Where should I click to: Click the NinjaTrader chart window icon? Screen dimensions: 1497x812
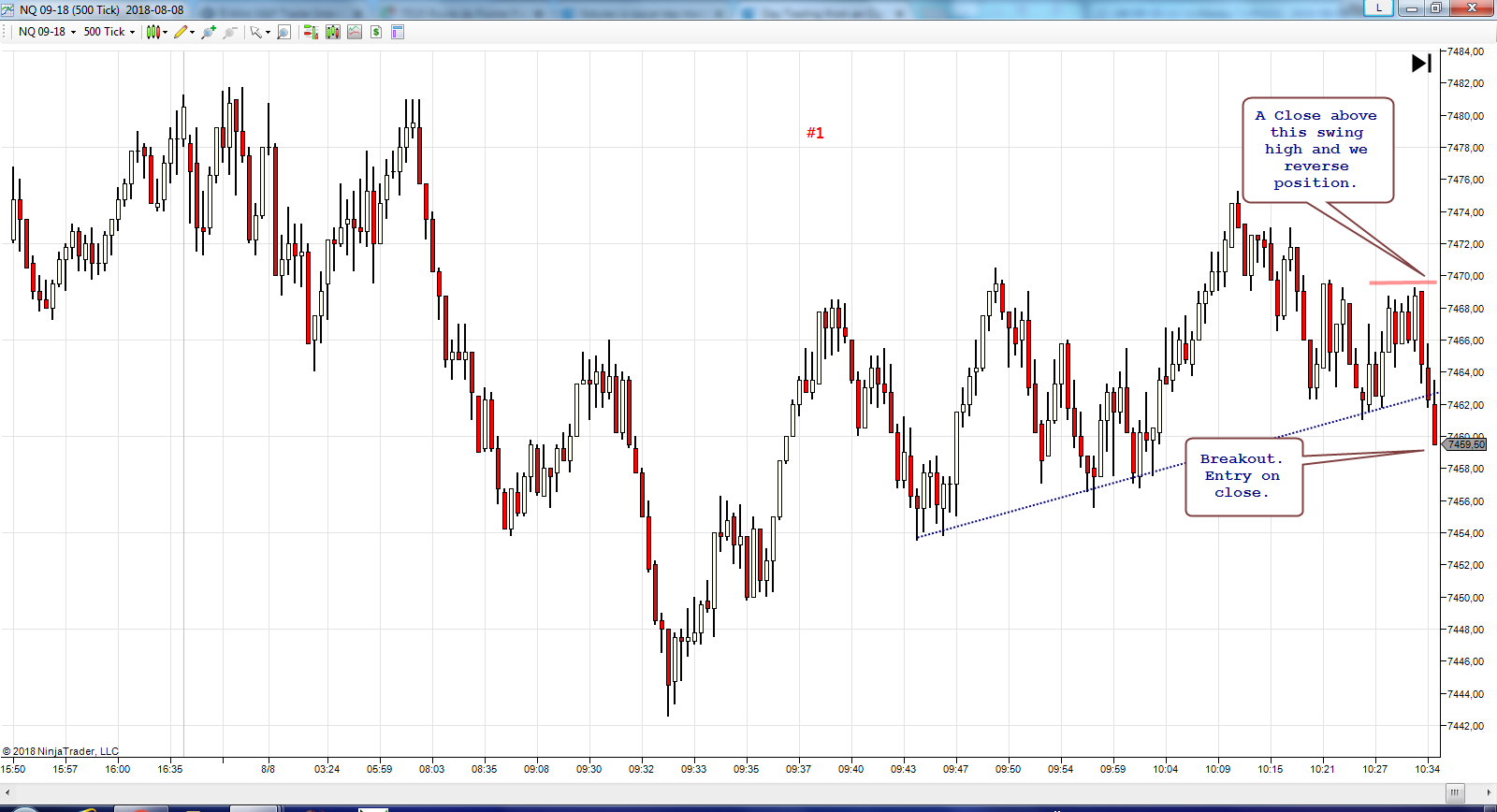tap(7, 9)
